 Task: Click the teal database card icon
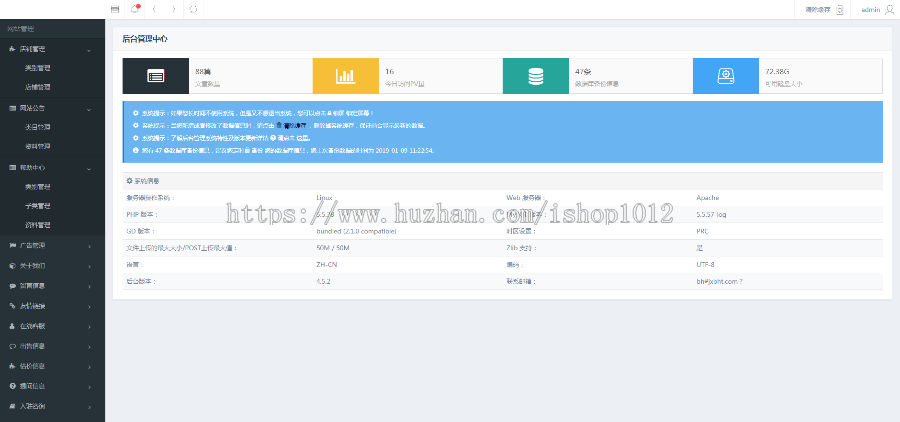point(536,76)
